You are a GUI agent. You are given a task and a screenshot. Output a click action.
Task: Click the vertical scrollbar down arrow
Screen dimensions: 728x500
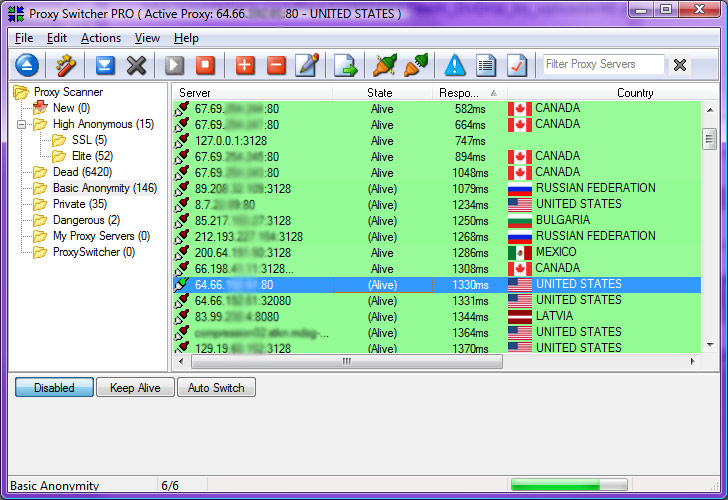[710, 344]
